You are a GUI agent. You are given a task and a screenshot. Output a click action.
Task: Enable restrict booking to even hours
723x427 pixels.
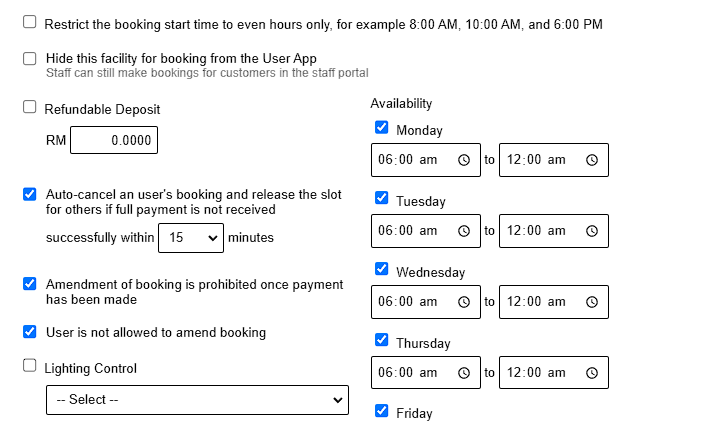point(30,22)
